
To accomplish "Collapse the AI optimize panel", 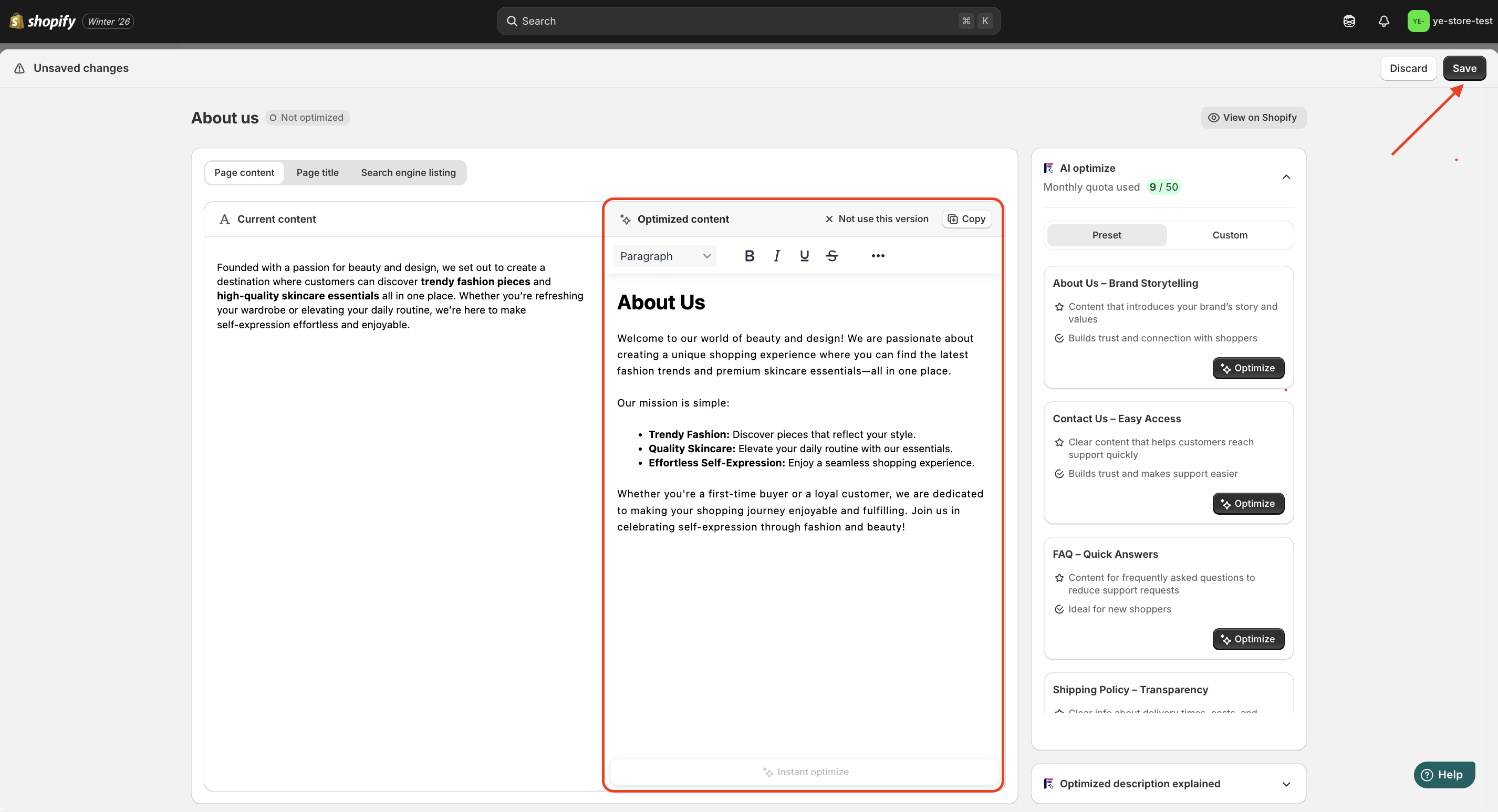I will (1286, 177).
